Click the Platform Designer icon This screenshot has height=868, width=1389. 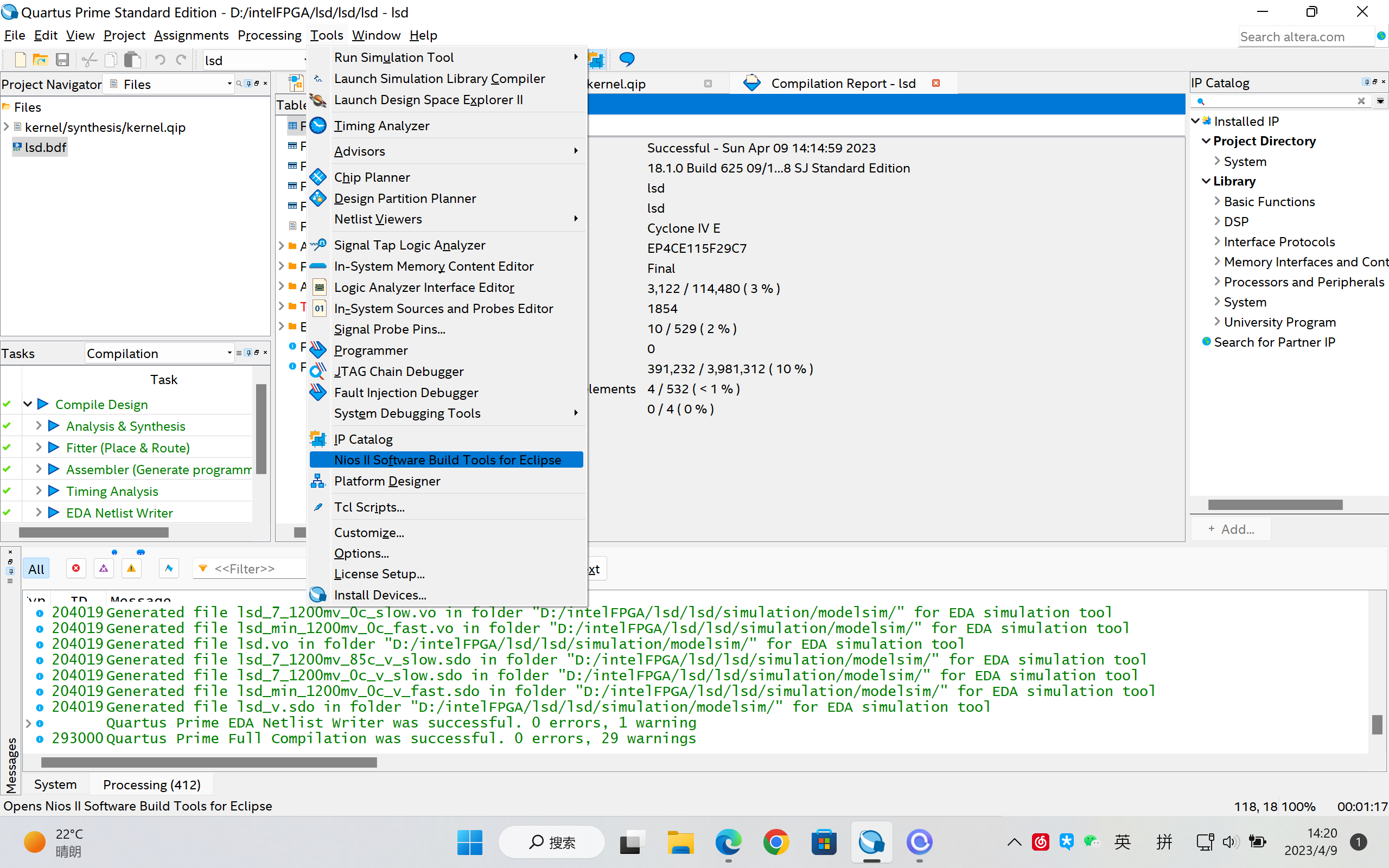[x=318, y=481]
